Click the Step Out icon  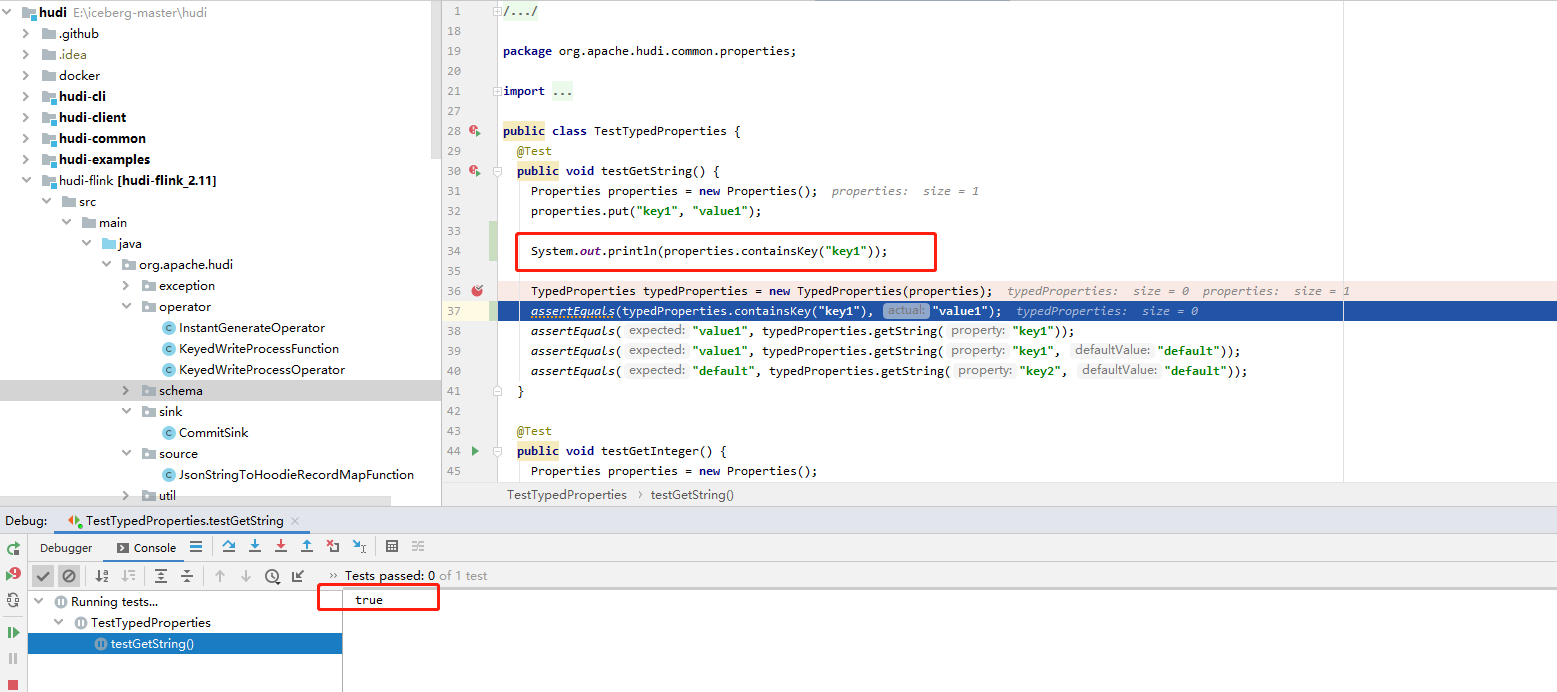coord(307,546)
